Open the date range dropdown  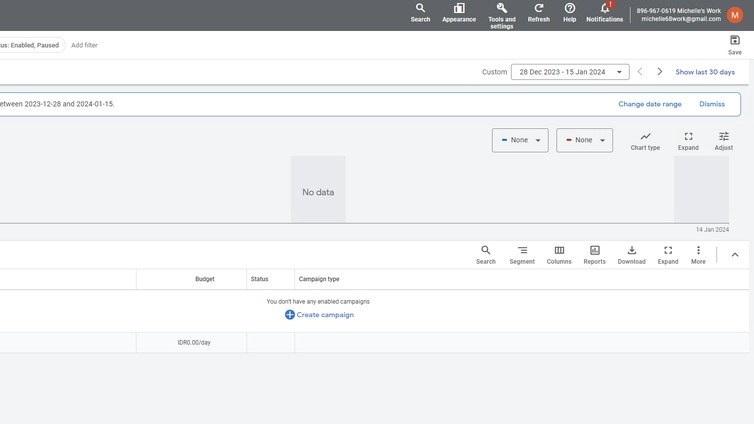(570, 72)
